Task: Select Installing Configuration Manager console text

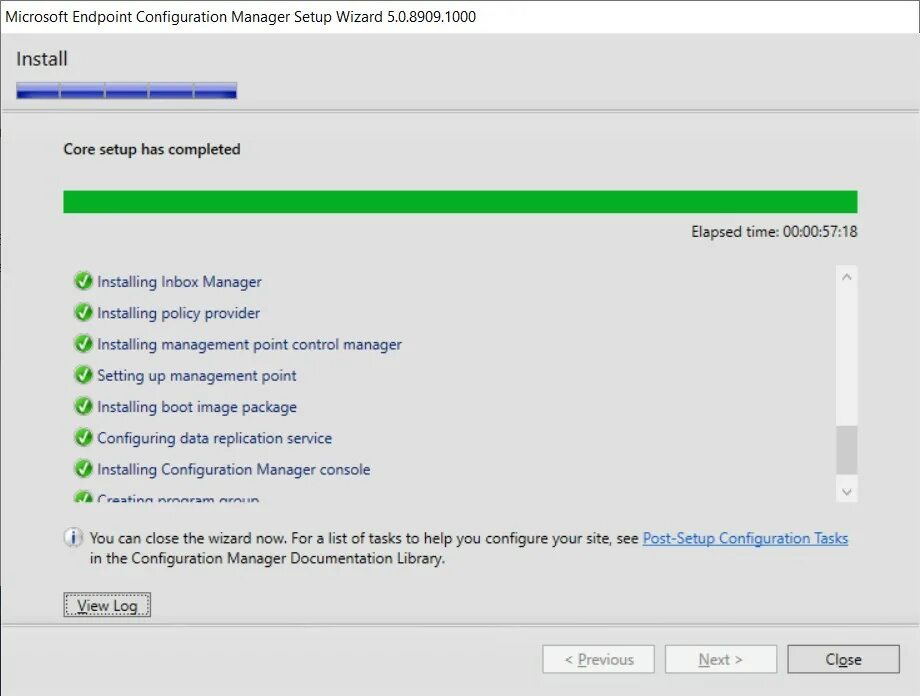Action: pyautogui.click(x=234, y=469)
